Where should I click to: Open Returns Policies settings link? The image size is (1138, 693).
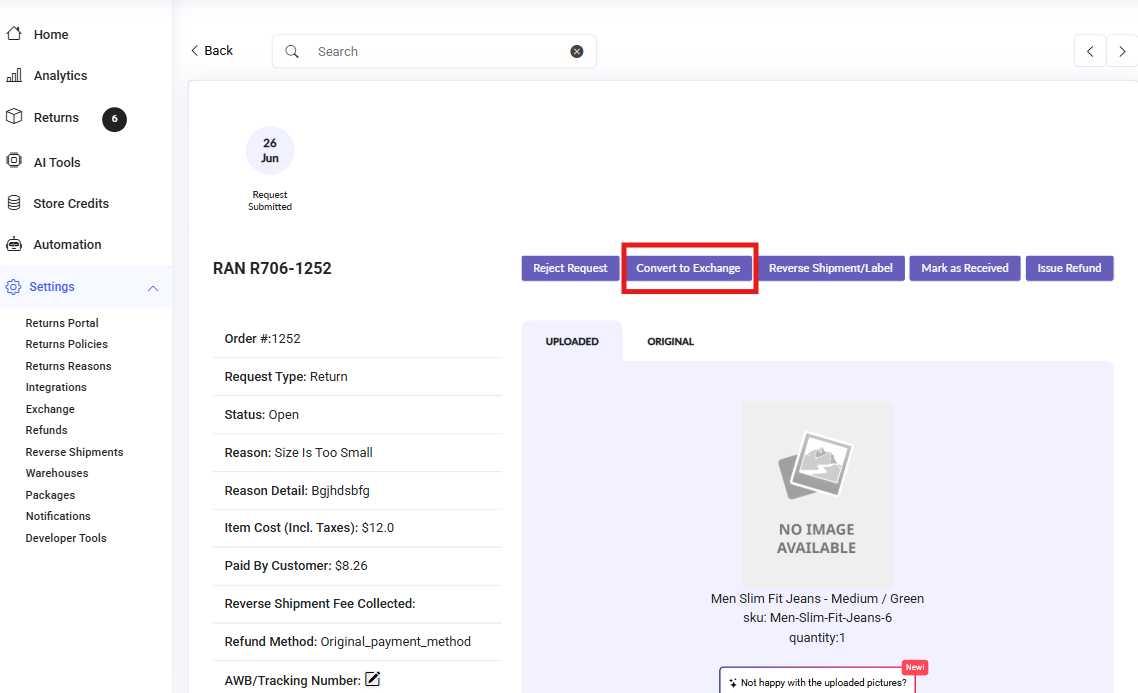tap(67, 344)
